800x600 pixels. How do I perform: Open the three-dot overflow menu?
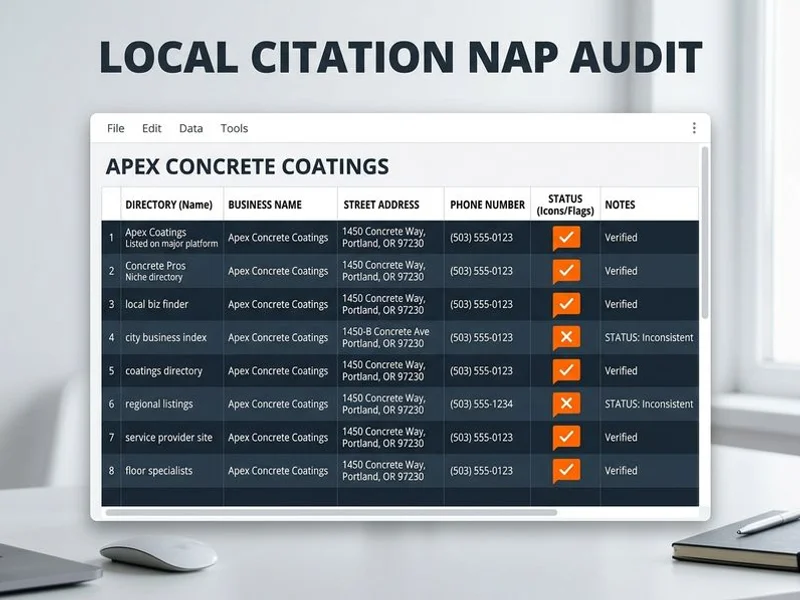(694, 128)
